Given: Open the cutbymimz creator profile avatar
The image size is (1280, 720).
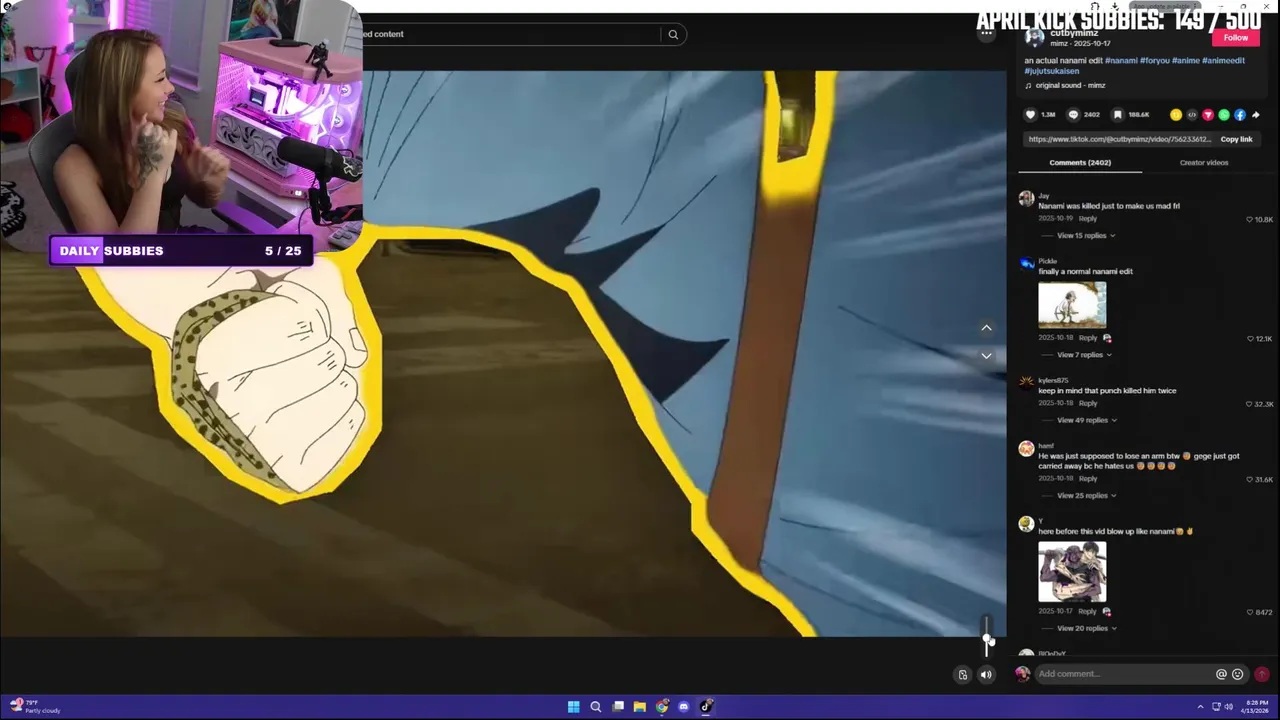Looking at the screenshot, I should click(1034, 38).
